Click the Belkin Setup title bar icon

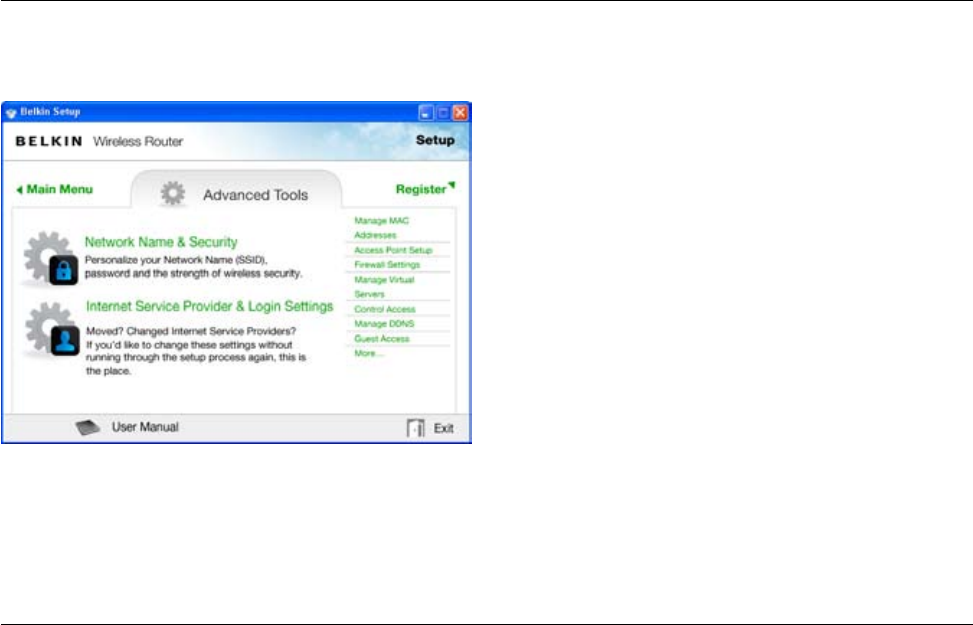[x=11, y=112]
